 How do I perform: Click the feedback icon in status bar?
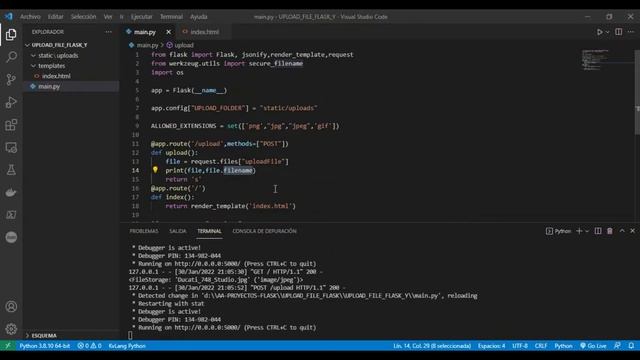point(618,346)
